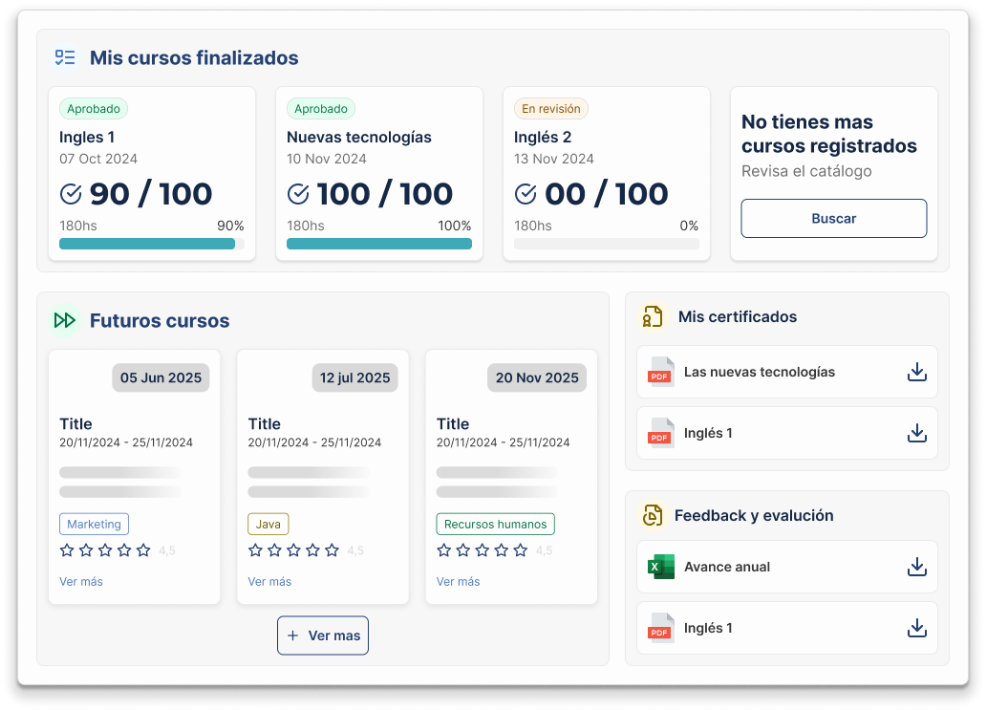This screenshot has height=710, width=986.
Task: Select the Java tag
Action: (x=268, y=524)
